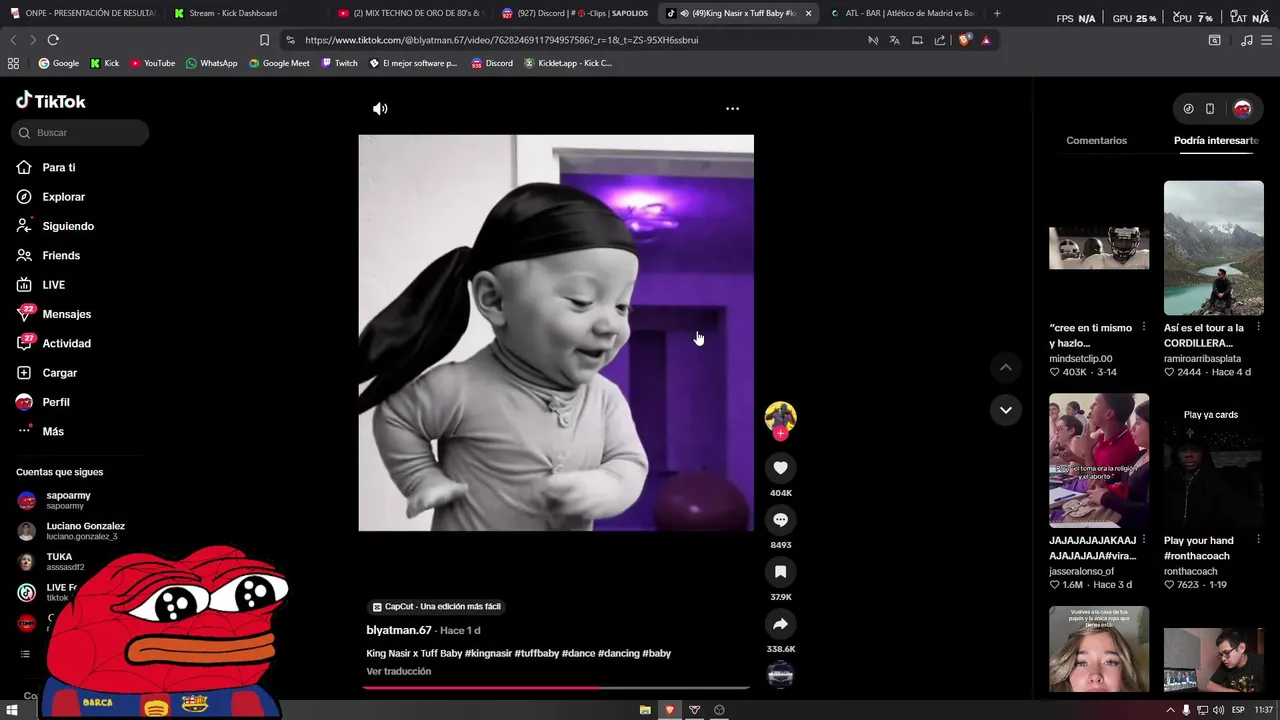The height and width of the screenshot is (720, 1280).
Task: Open the video three-dot options menu
Action: point(732,108)
